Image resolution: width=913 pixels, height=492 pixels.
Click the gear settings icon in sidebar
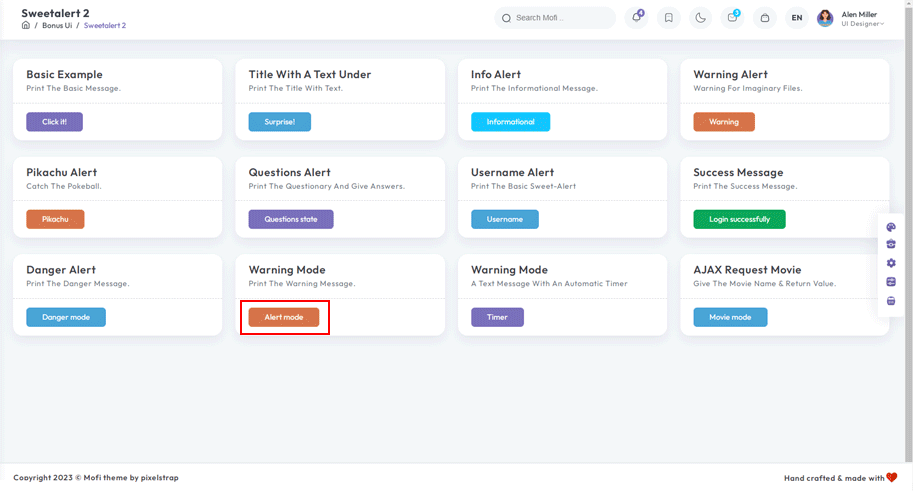891,264
